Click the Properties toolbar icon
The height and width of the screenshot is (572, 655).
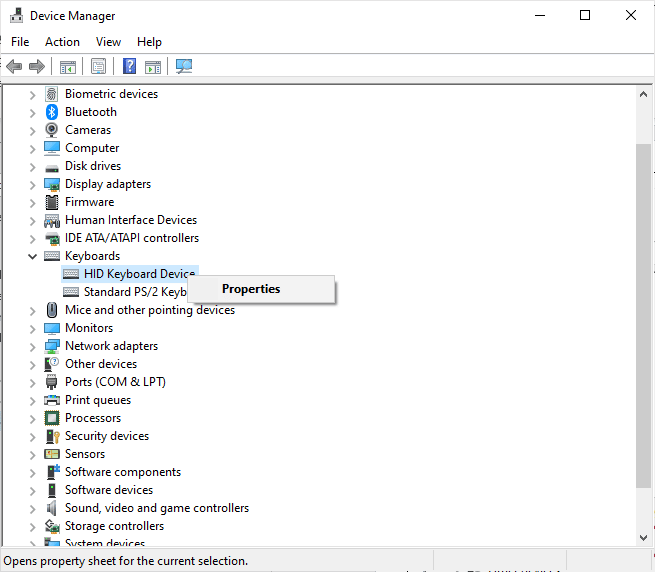pos(99,66)
